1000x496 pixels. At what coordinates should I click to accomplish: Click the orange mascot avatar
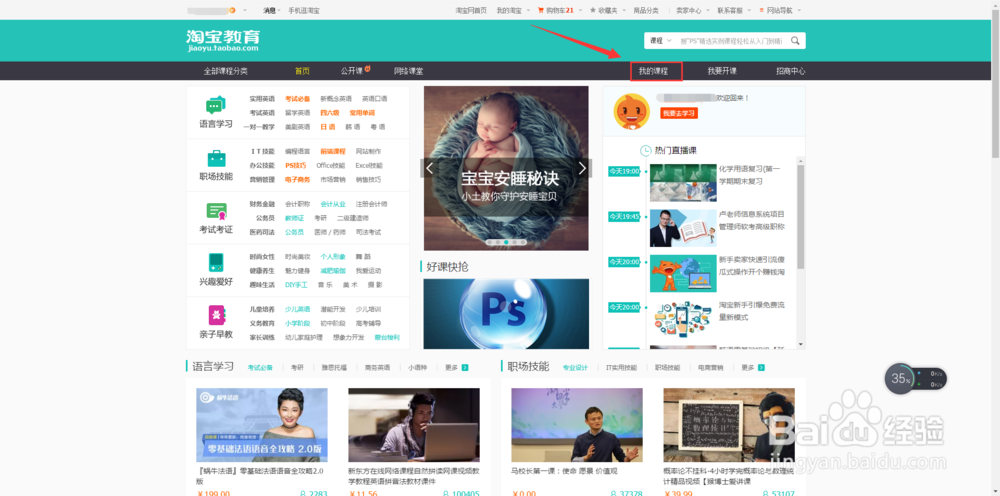coord(631,112)
